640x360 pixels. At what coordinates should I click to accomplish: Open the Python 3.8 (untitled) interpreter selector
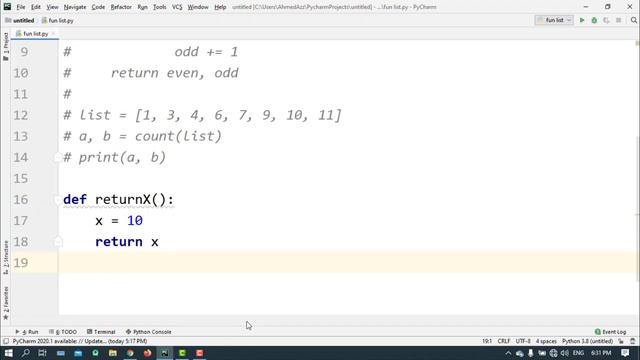pos(587,341)
